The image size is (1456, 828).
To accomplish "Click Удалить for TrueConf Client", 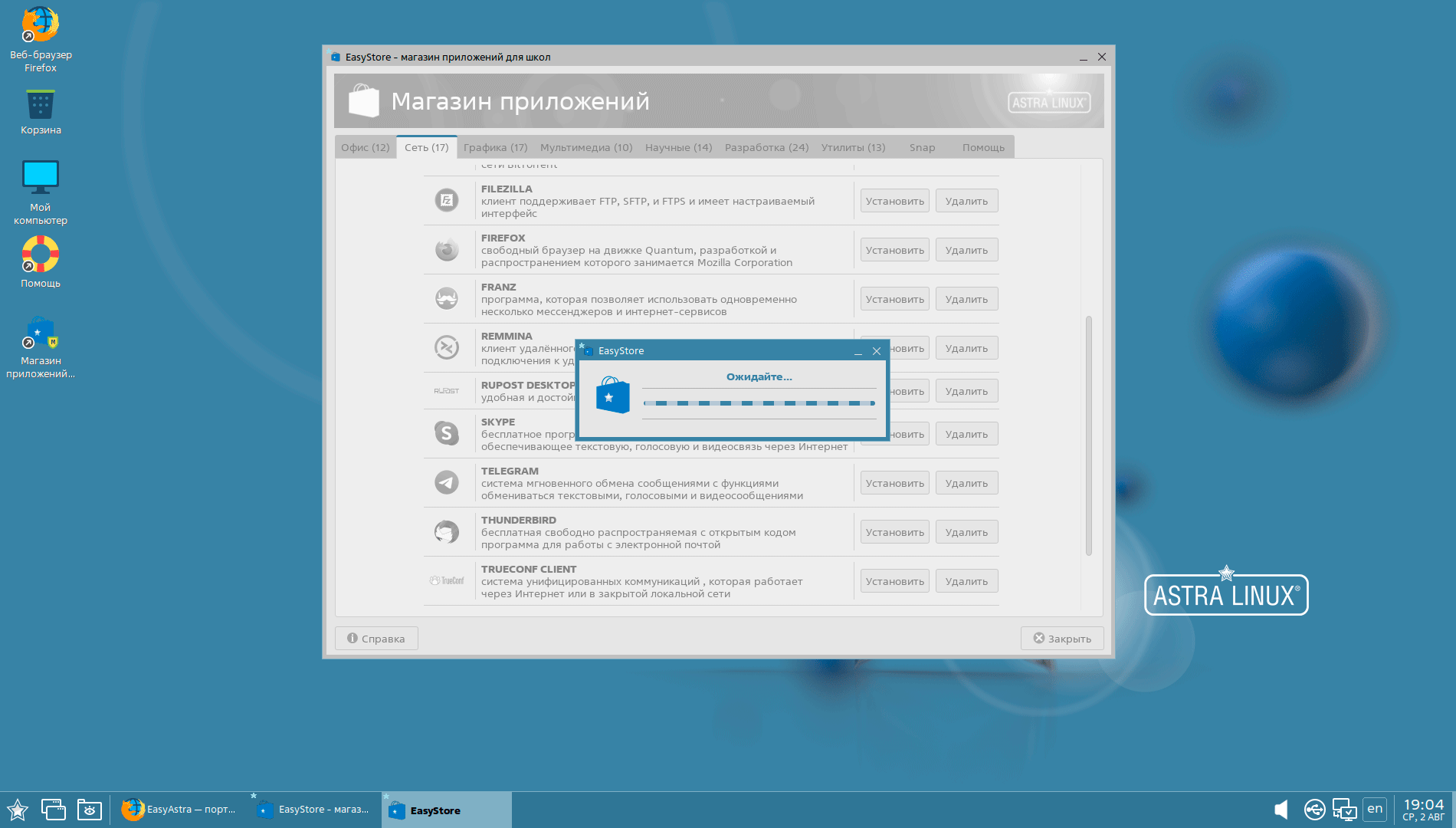I will pos(967,581).
